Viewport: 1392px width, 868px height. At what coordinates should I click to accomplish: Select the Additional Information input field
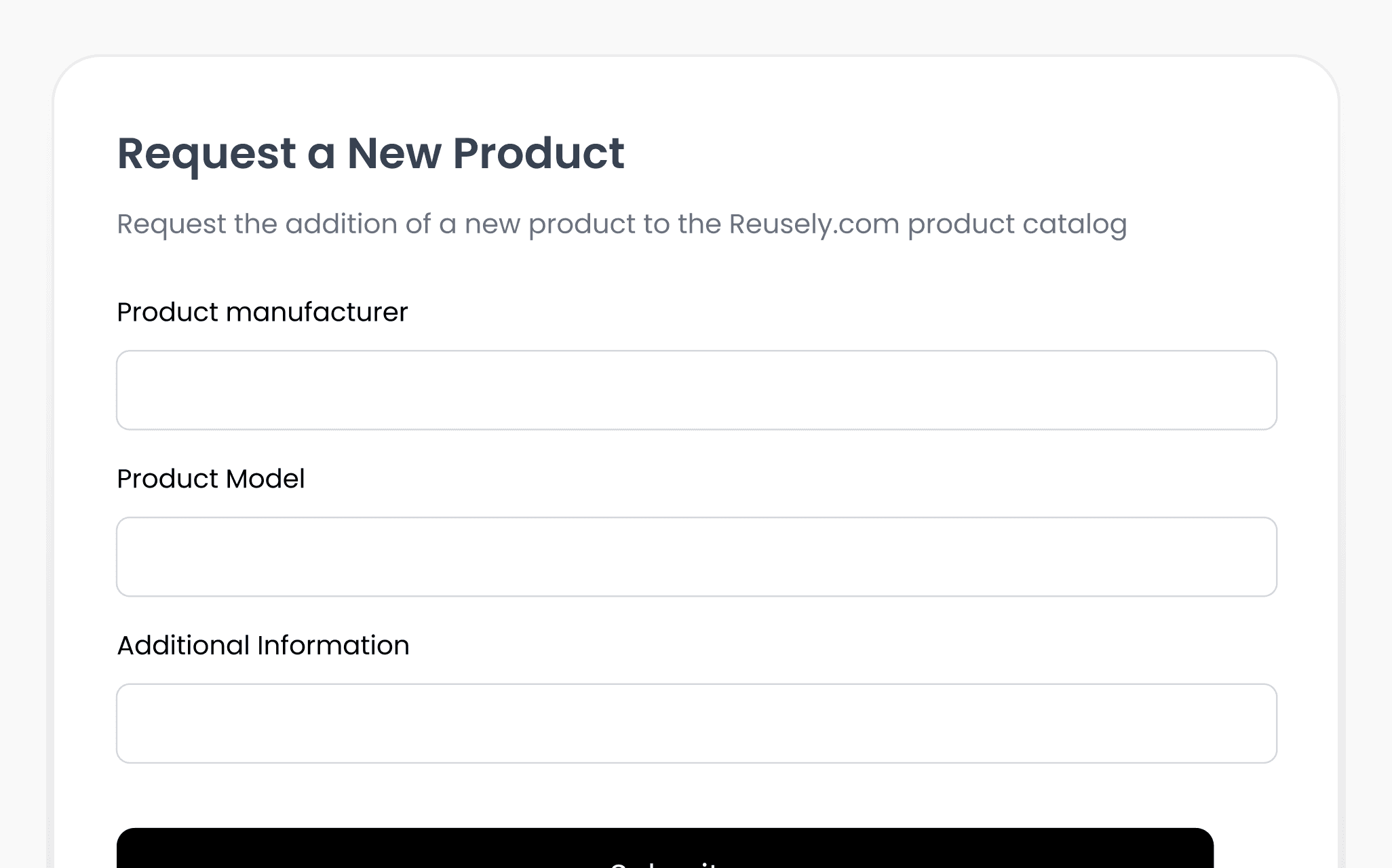(697, 724)
